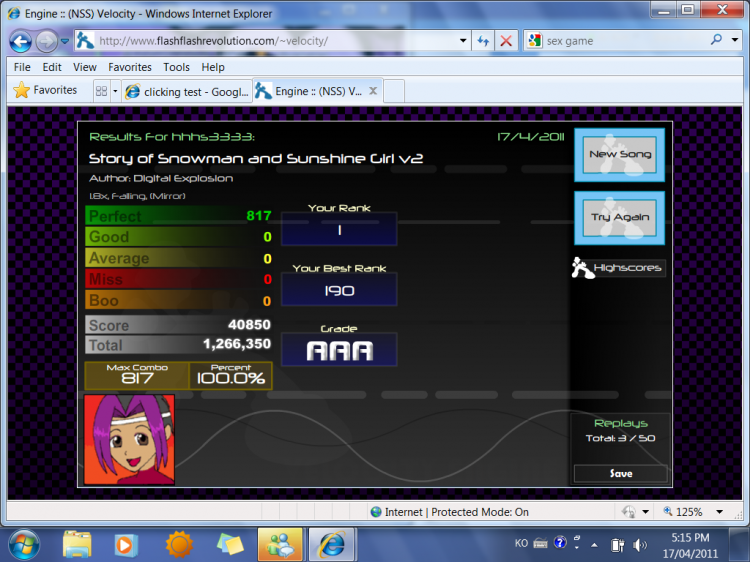Screen dimensions: 750x562
Task: Open Favorites star in the toolbar
Action: [46, 90]
